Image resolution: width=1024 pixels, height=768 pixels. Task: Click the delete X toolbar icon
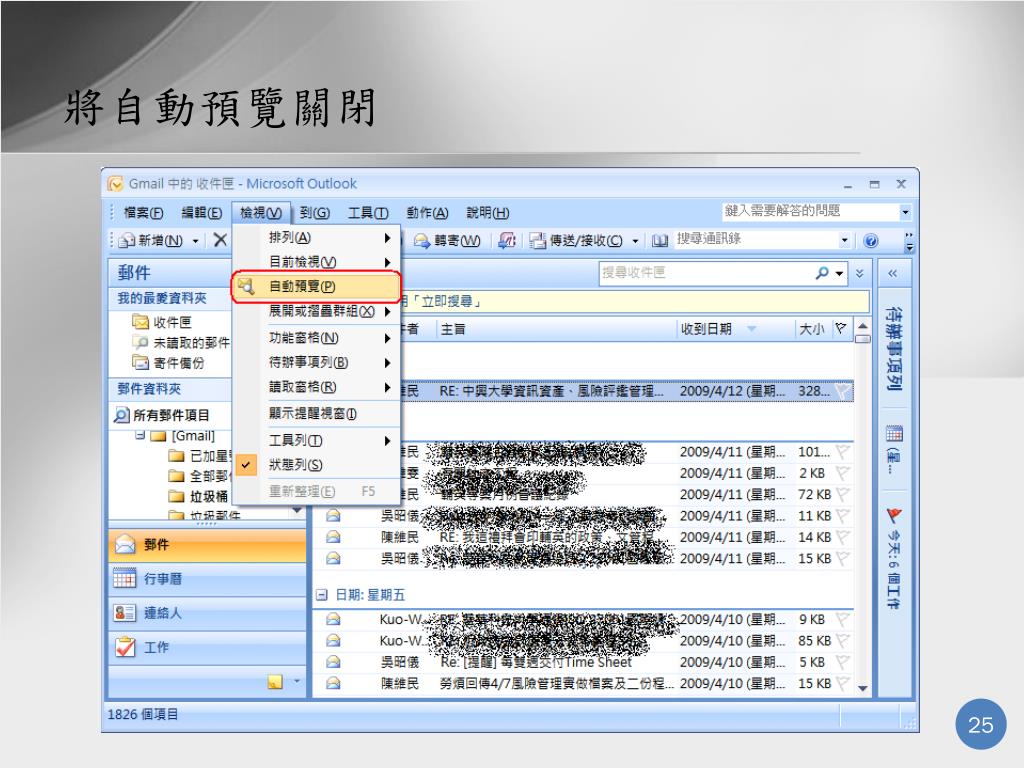click(220, 240)
